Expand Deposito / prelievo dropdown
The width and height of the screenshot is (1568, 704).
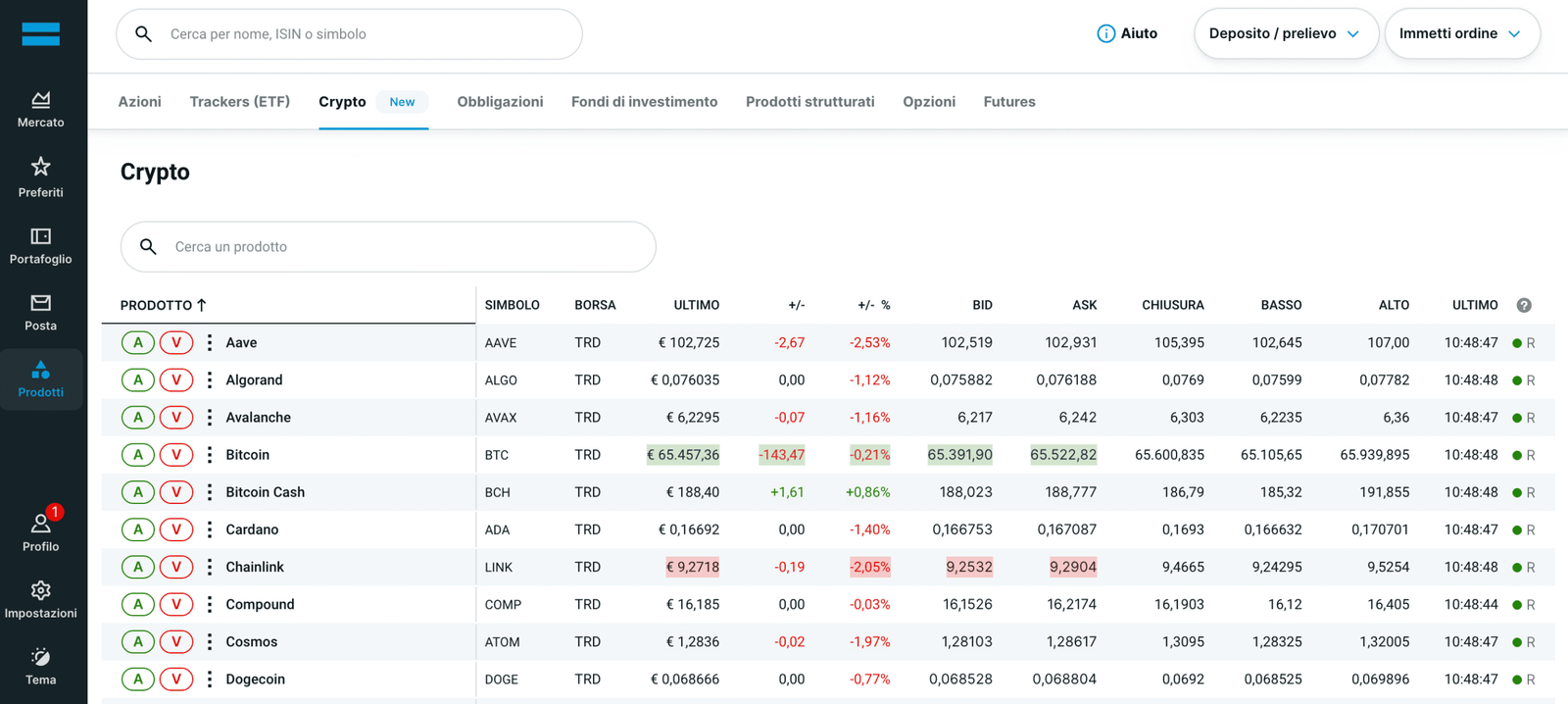coord(1286,33)
